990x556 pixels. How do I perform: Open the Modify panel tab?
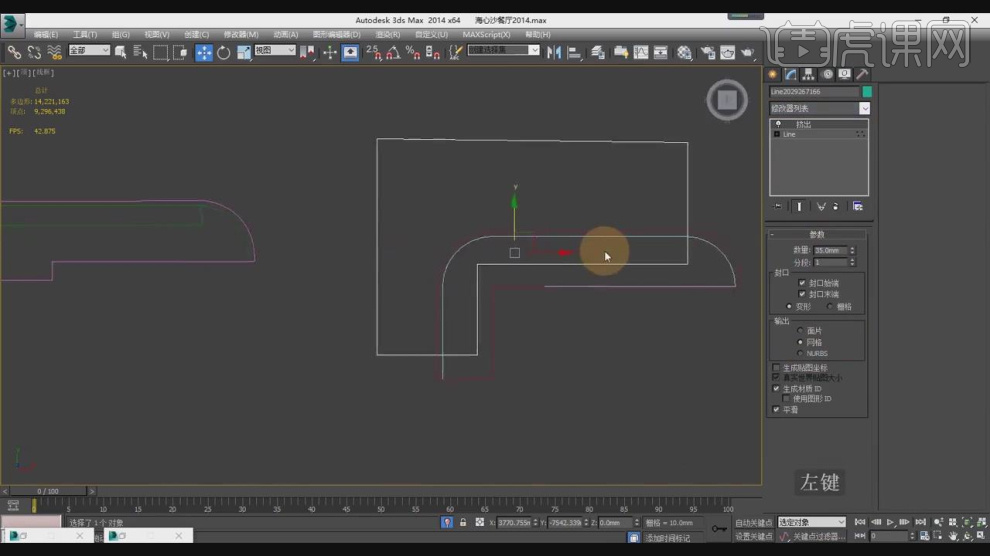click(x=790, y=74)
